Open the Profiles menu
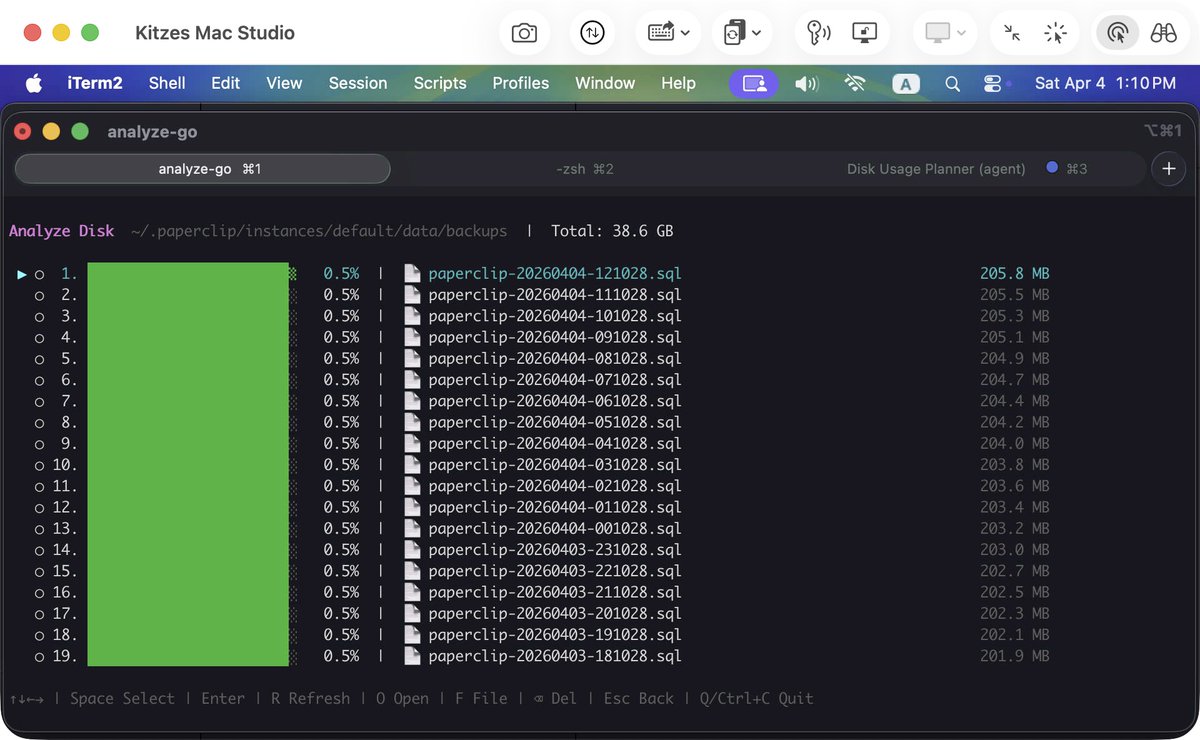1200x740 pixels. pyautogui.click(x=521, y=83)
